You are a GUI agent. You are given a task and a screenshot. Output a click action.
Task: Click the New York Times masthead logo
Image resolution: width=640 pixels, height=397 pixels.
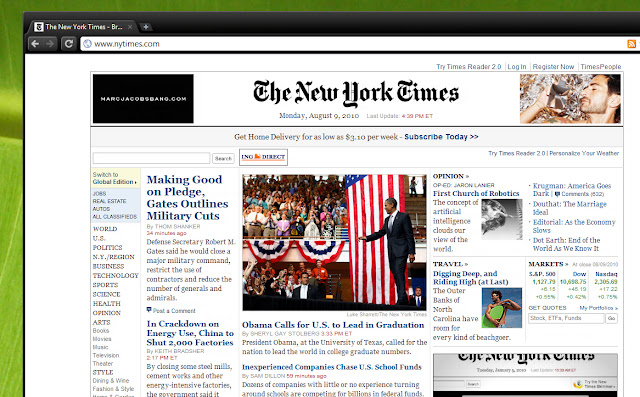click(x=356, y=93)
